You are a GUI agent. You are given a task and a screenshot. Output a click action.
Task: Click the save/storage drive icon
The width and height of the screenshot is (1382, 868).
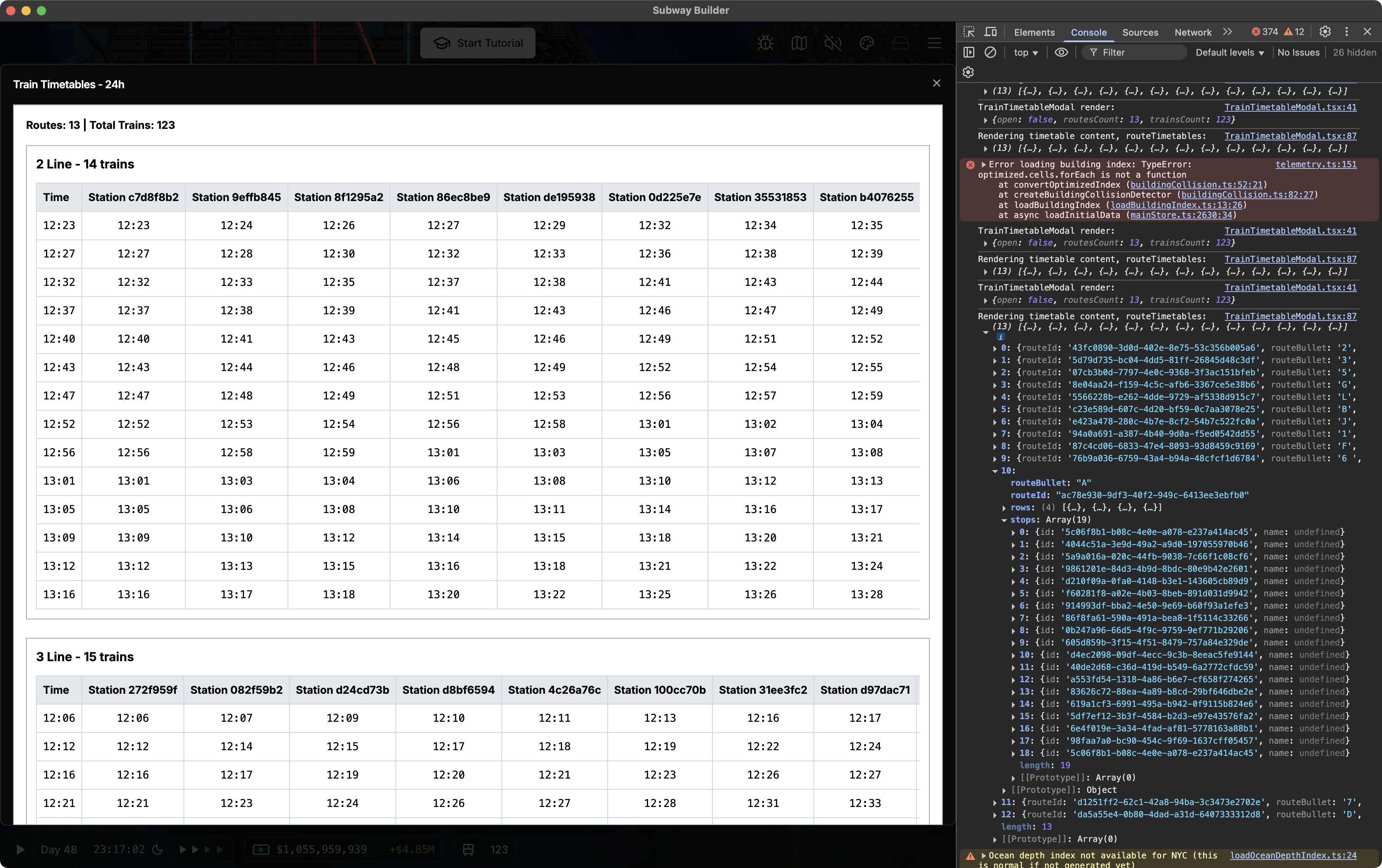(x=901, y=43)
